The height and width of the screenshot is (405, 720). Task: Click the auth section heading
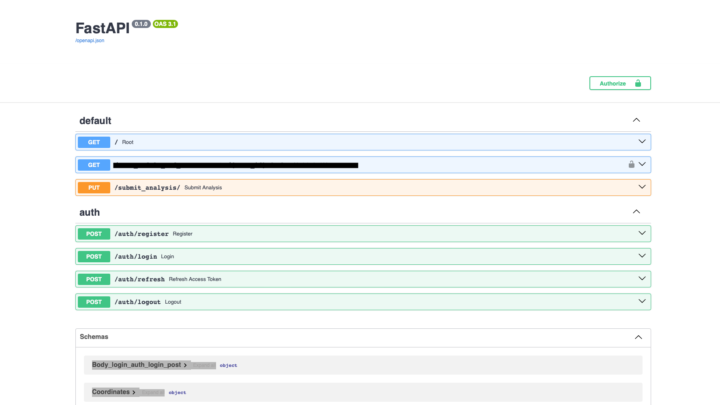90,212
